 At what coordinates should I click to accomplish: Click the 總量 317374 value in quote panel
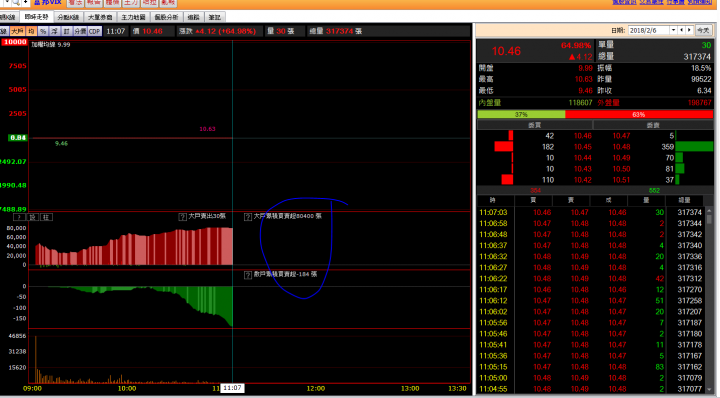click(697, 56)
